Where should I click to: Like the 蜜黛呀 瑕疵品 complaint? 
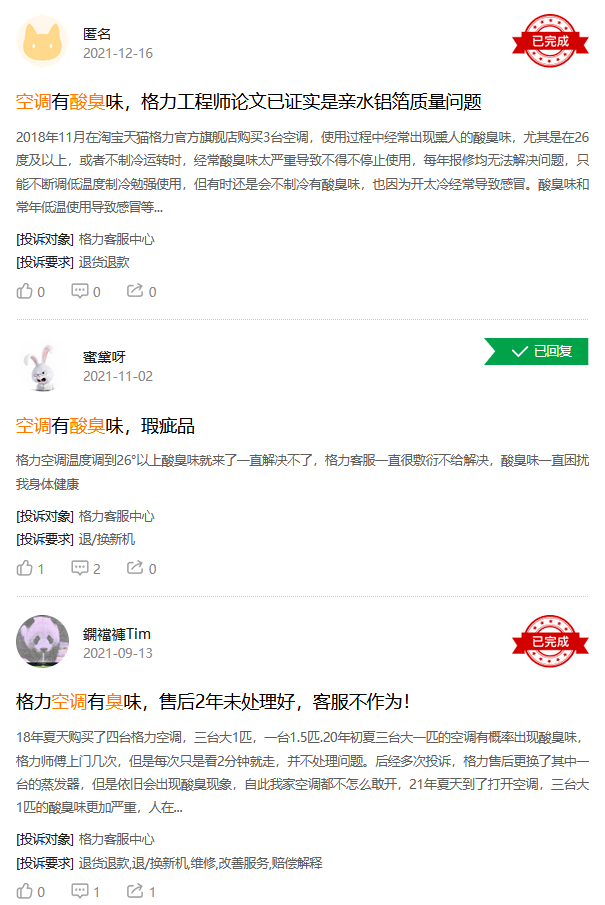(30, 569)
